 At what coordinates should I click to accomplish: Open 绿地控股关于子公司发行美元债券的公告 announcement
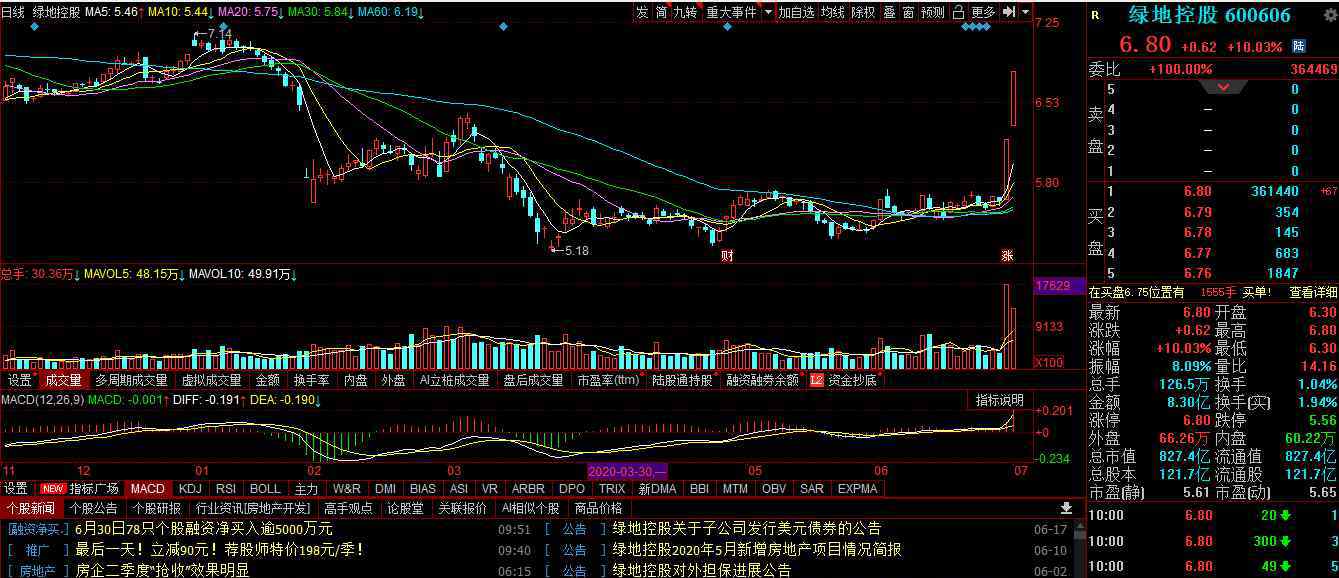coord(746,528)
